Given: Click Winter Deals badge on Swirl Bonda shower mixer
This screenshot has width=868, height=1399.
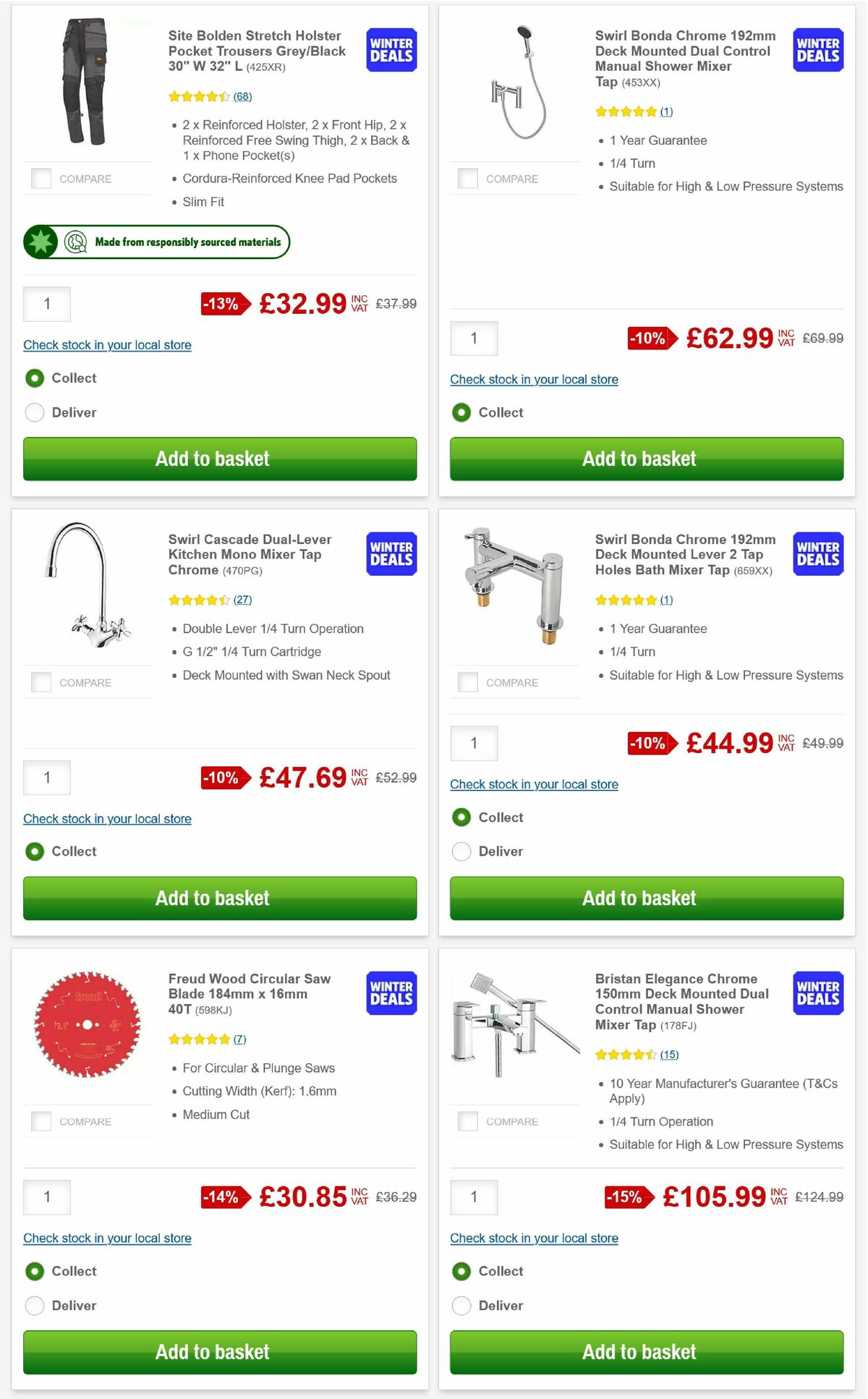Looking at the screenshot, I should pos(817,50).
